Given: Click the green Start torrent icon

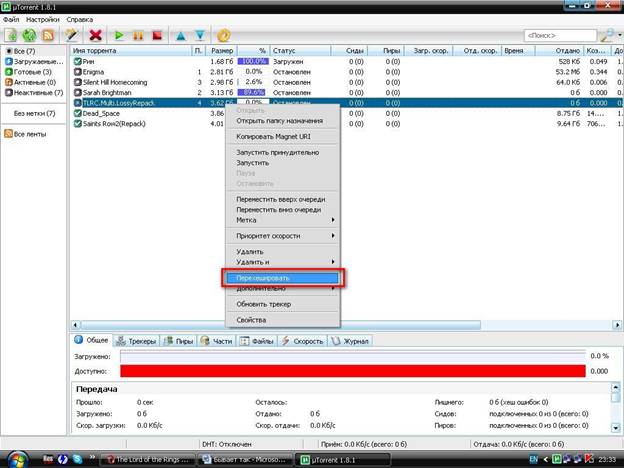Looking at the screenshot, I should click(119, 36).
